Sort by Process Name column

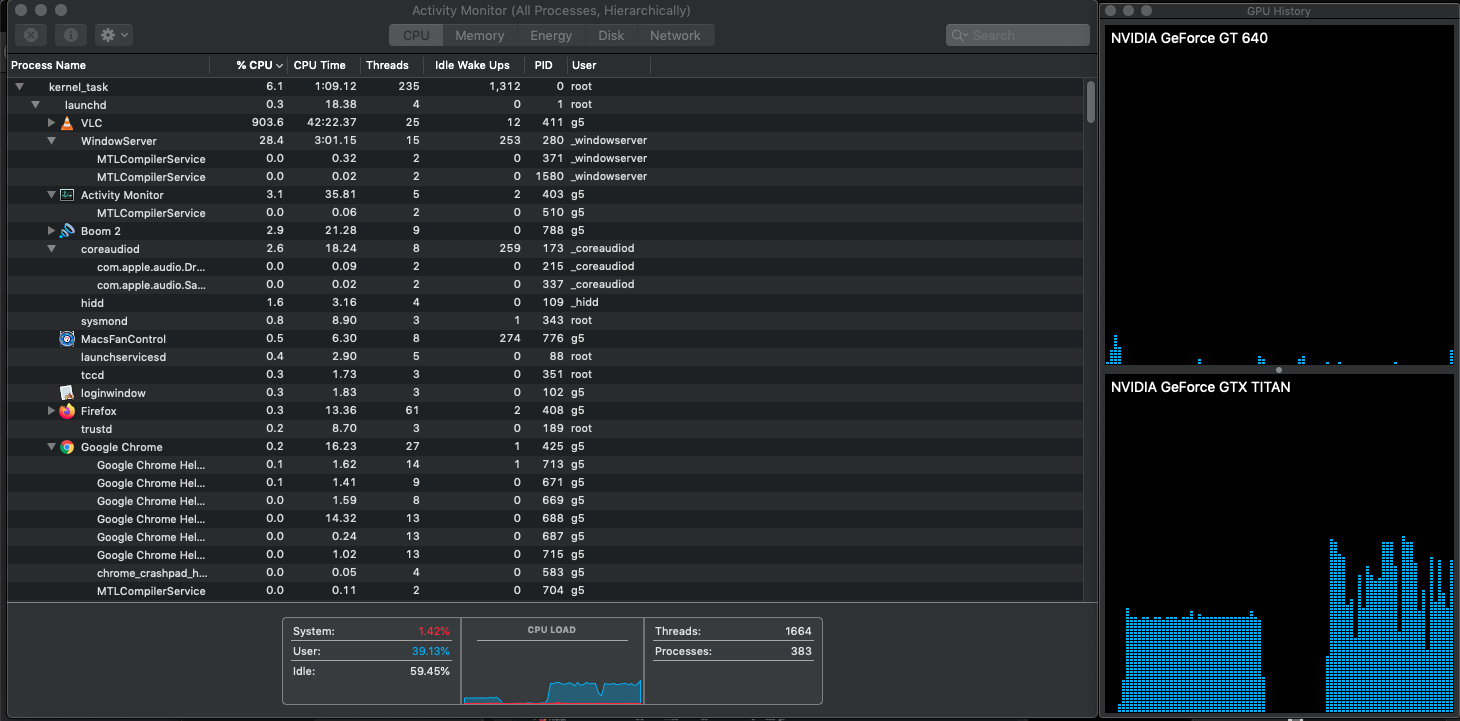pyautogui.click(x=108, y=65)
